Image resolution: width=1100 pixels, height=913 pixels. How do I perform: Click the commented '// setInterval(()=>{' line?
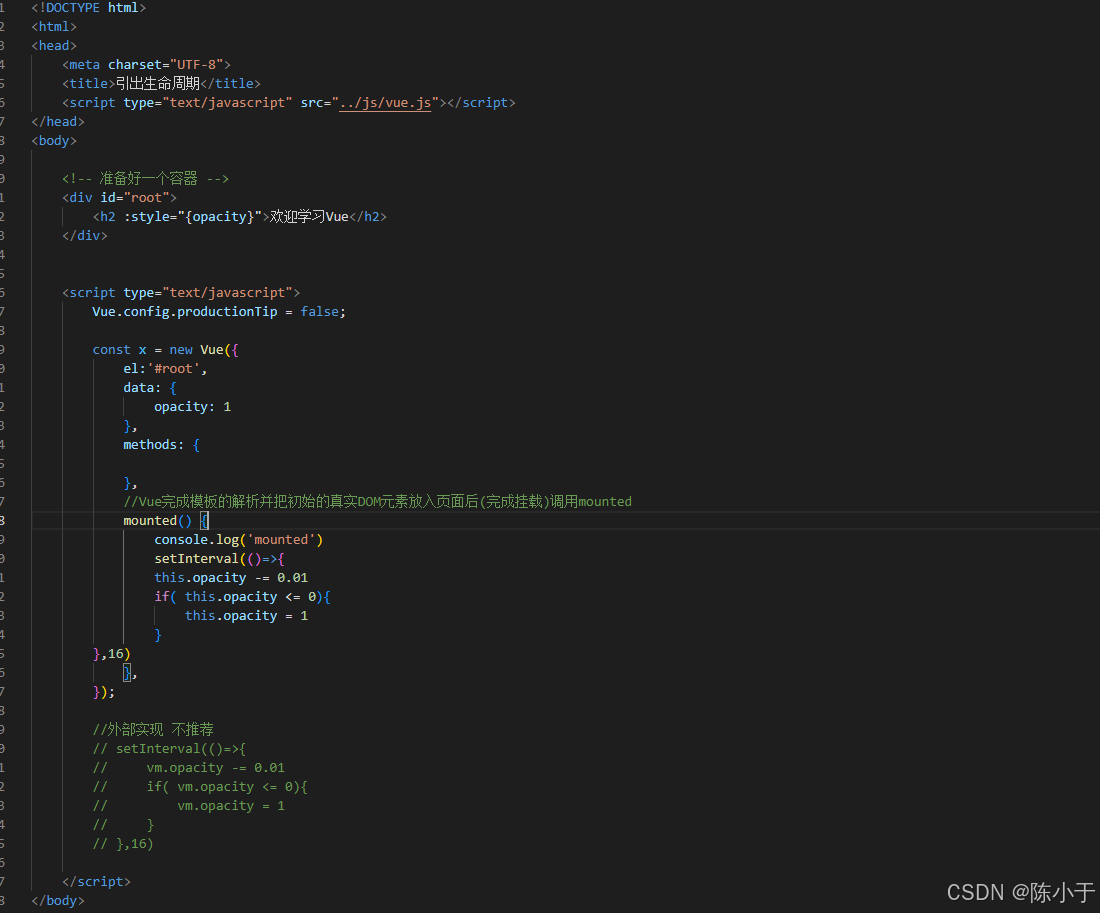169,749
